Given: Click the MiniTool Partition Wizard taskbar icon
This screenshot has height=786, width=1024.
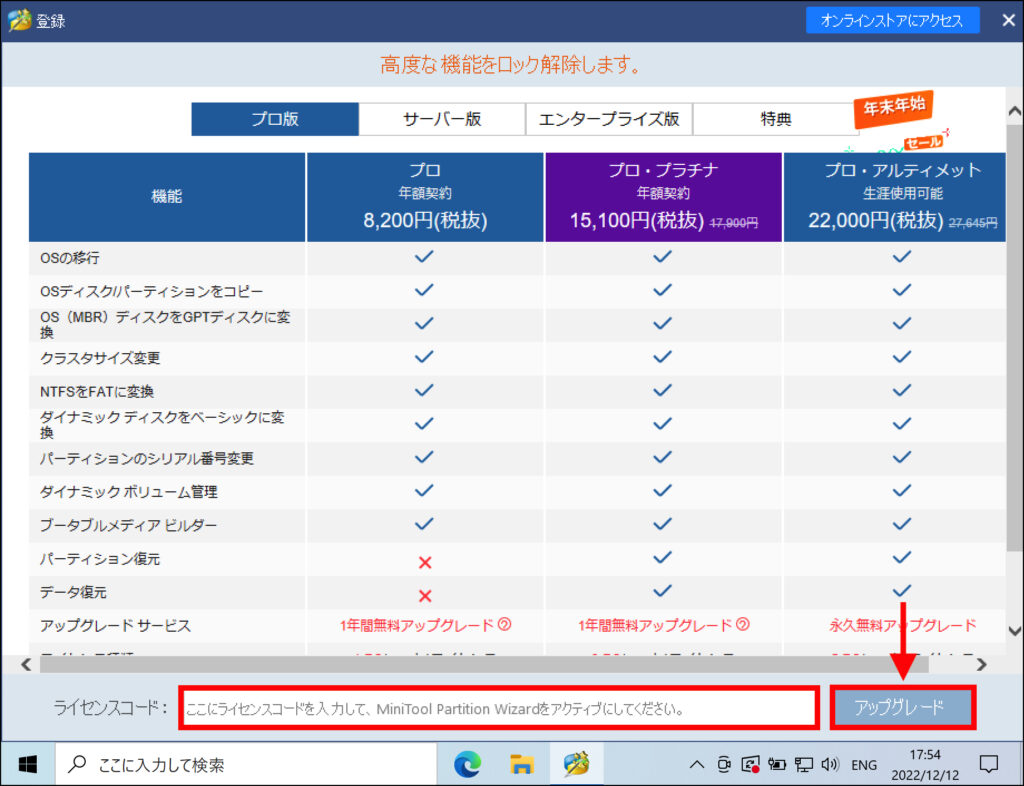Looking at the screenshot, I should click(577, 764).
